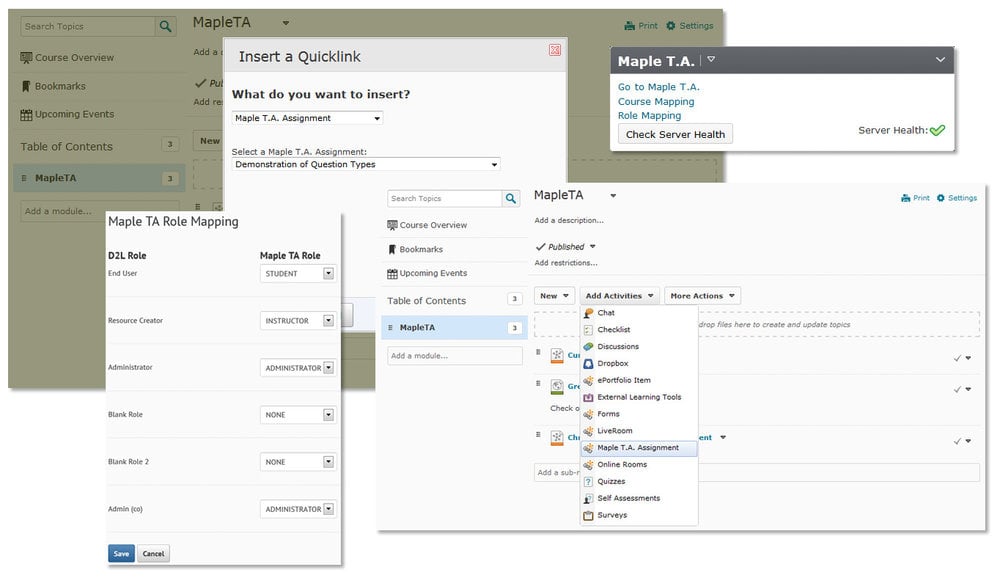Image resolution: width=1000 pixels, height=578 pixels.
Task: Collapse the Maple T.A. widget using its chevron
Action: tap(939, 60)
